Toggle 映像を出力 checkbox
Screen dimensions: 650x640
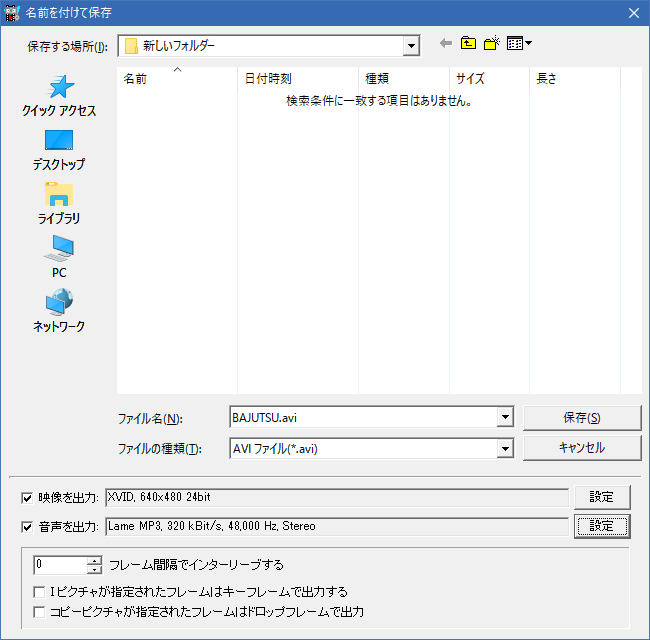click(27, 497)
